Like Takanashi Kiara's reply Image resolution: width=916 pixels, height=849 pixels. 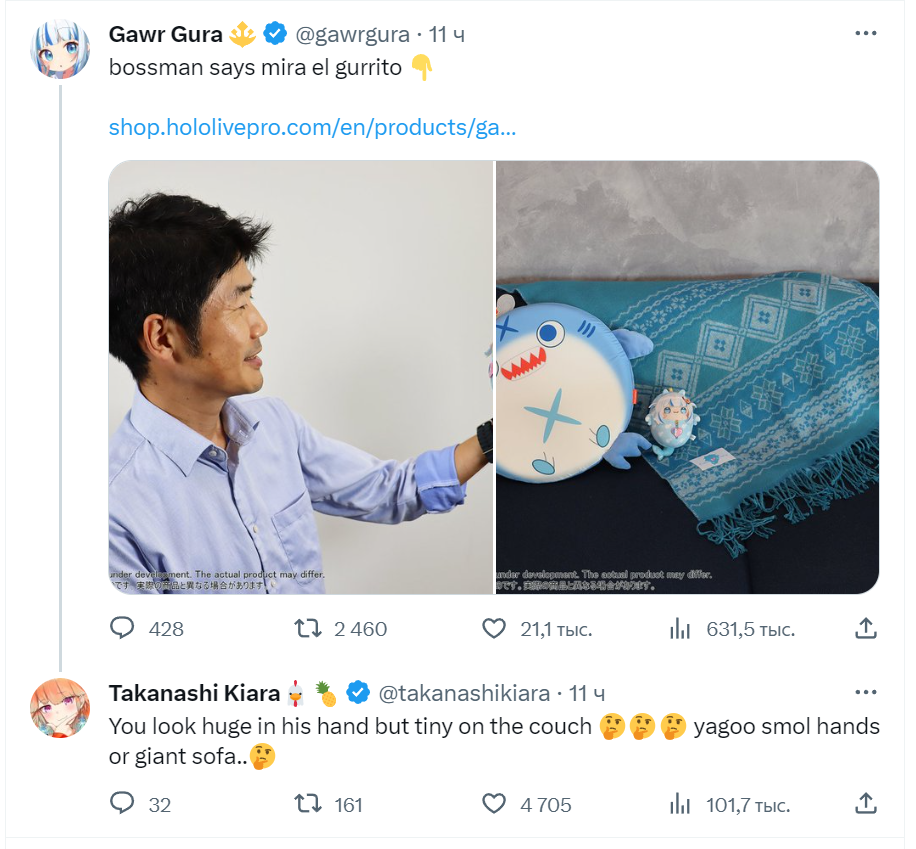494,803
